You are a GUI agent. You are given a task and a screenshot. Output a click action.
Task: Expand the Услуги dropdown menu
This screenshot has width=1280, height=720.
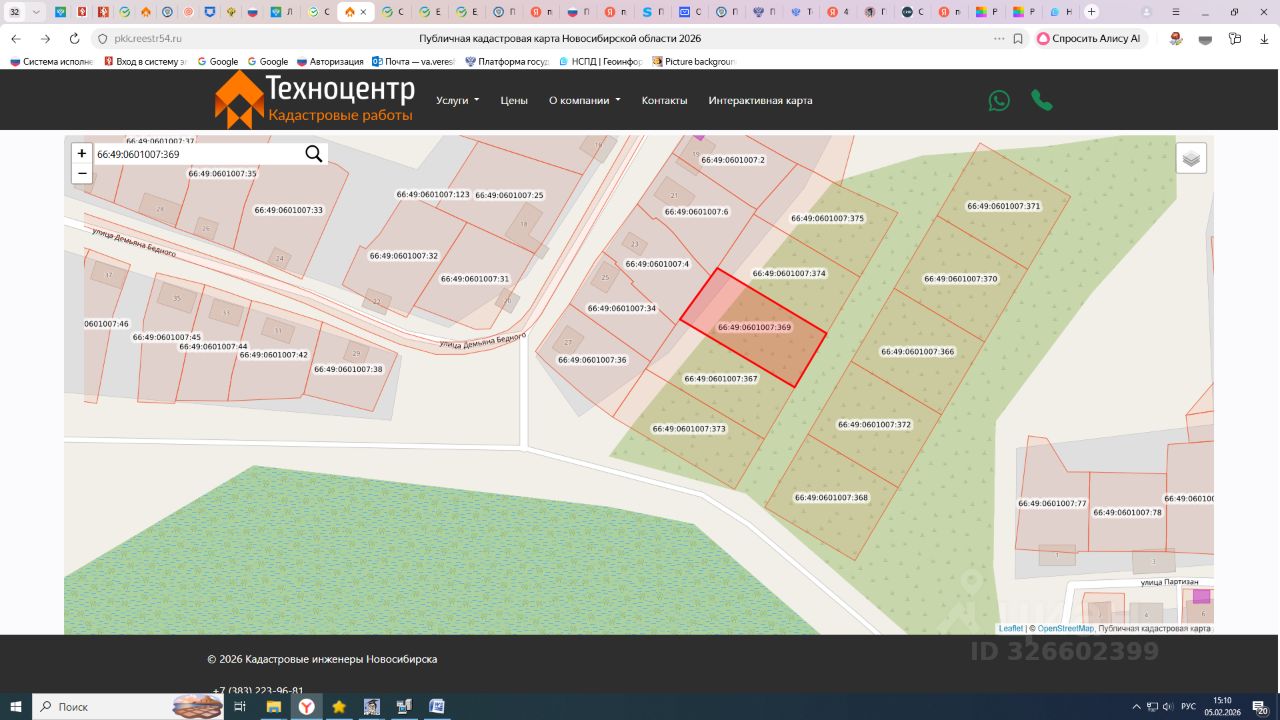[x=457, y=100]
